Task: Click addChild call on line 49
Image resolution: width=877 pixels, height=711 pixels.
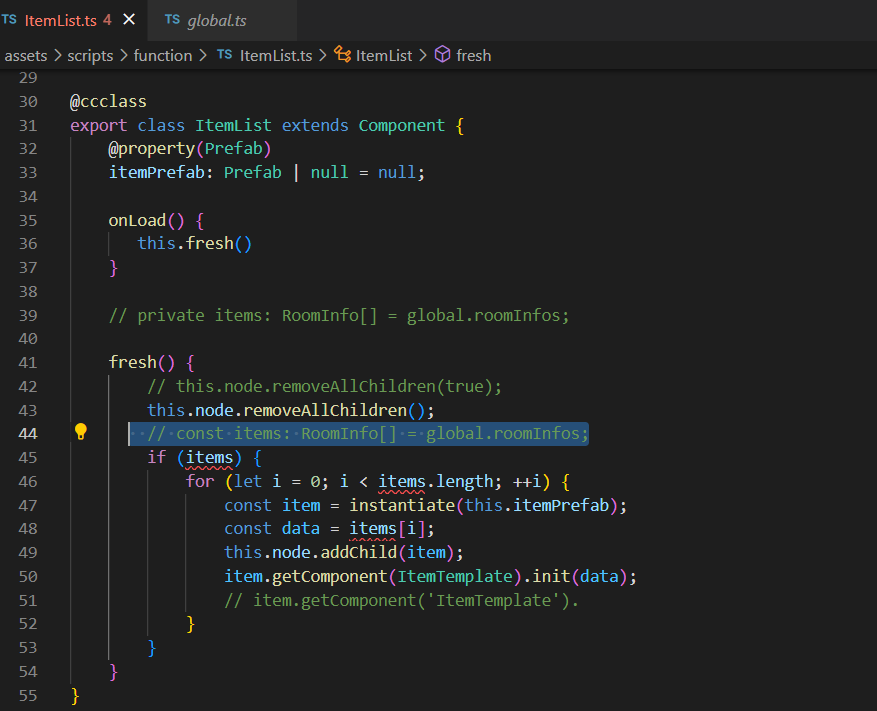Action: pos(359,553)
